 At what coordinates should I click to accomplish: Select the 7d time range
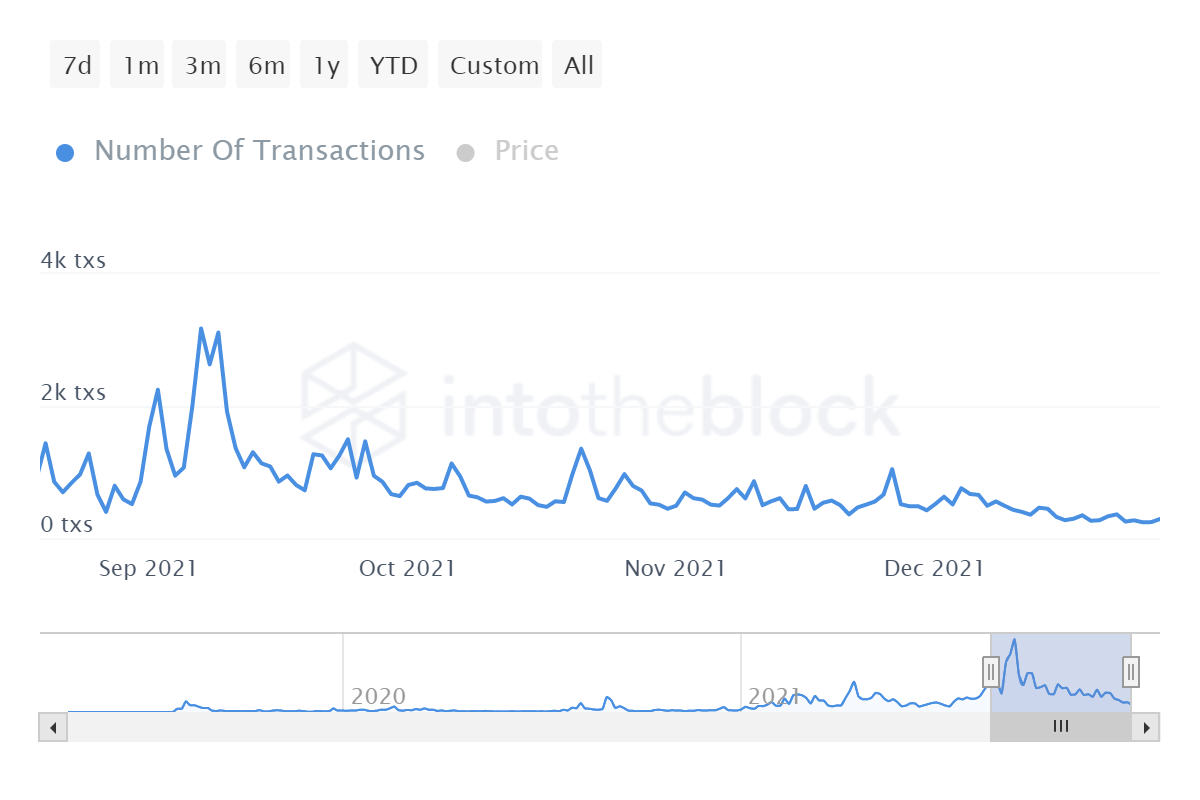click(76, 65)
